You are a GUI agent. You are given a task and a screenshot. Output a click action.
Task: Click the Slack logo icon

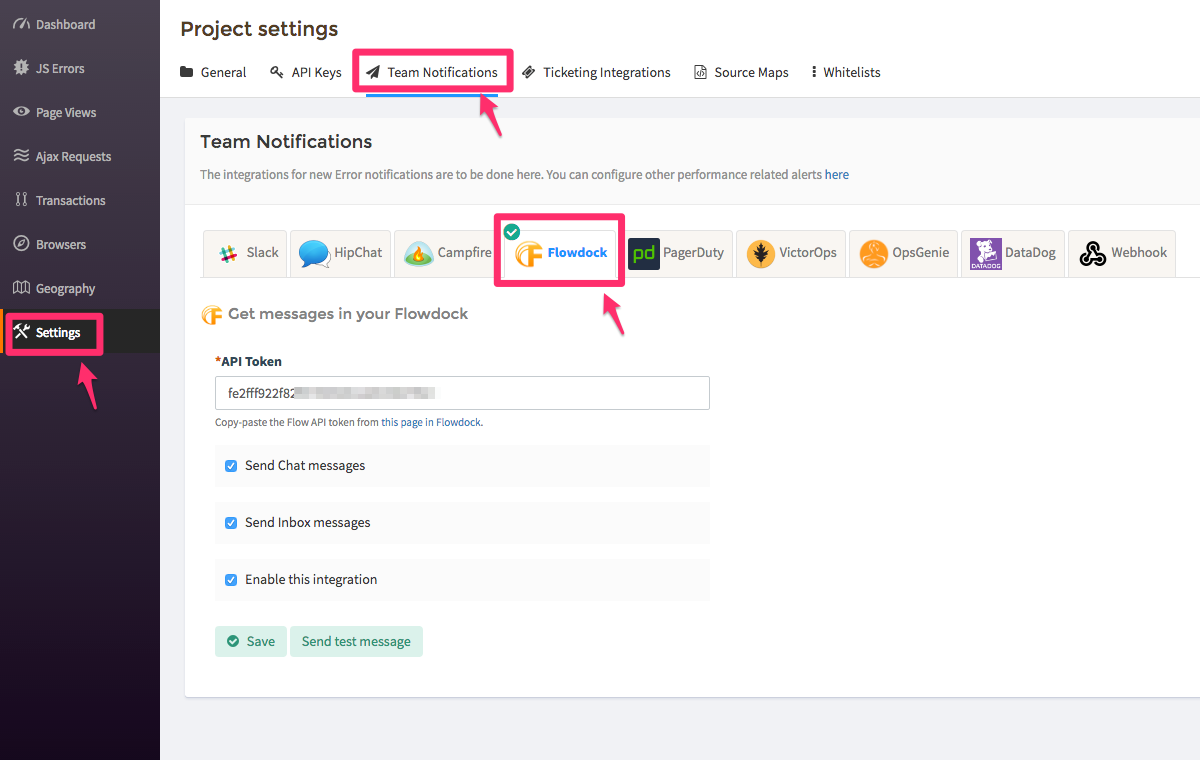click(x=228, y=253)
